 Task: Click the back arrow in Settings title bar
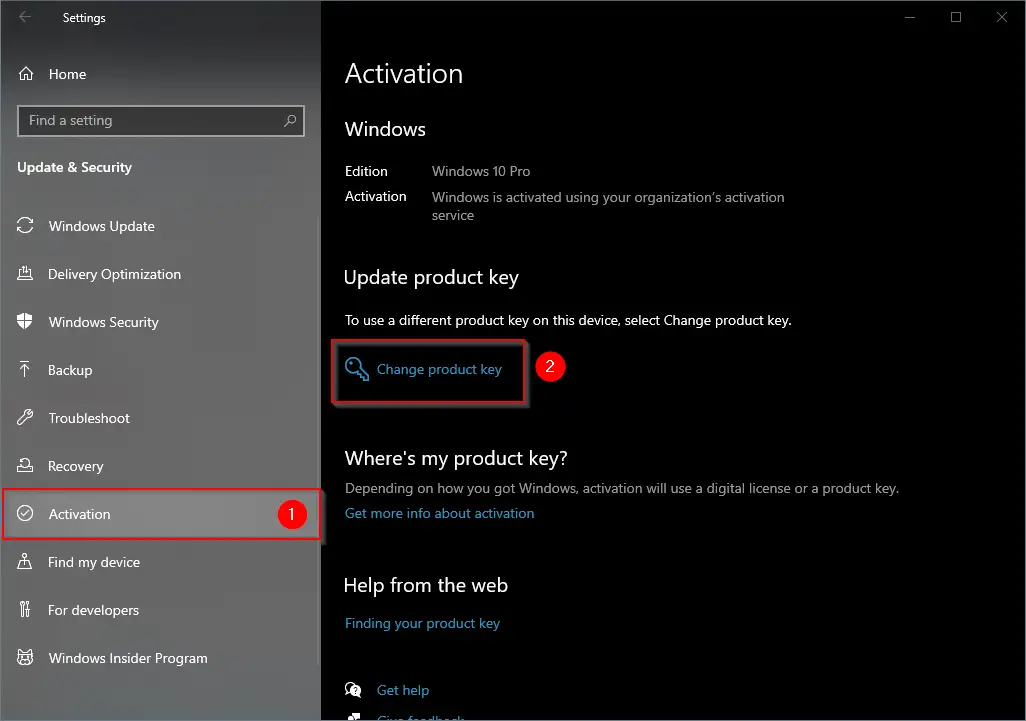coord(25,17)
